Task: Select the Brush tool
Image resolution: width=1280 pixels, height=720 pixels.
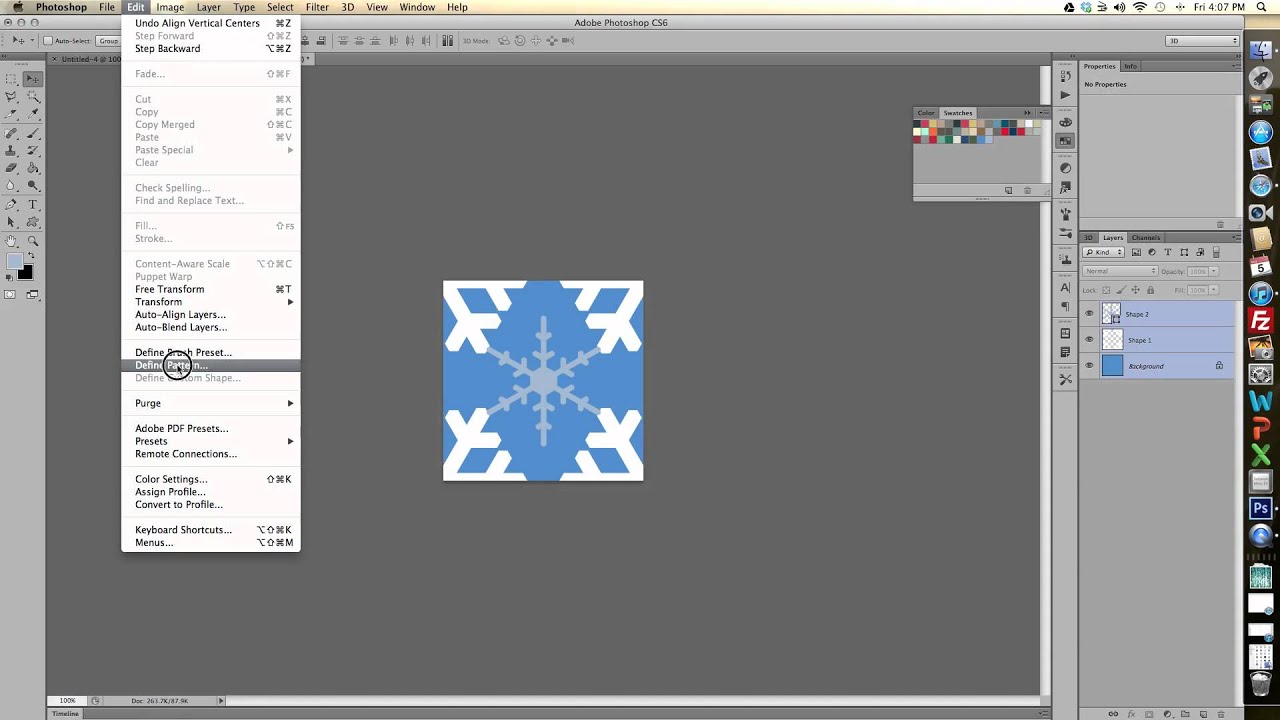Action: pos(33,133)
